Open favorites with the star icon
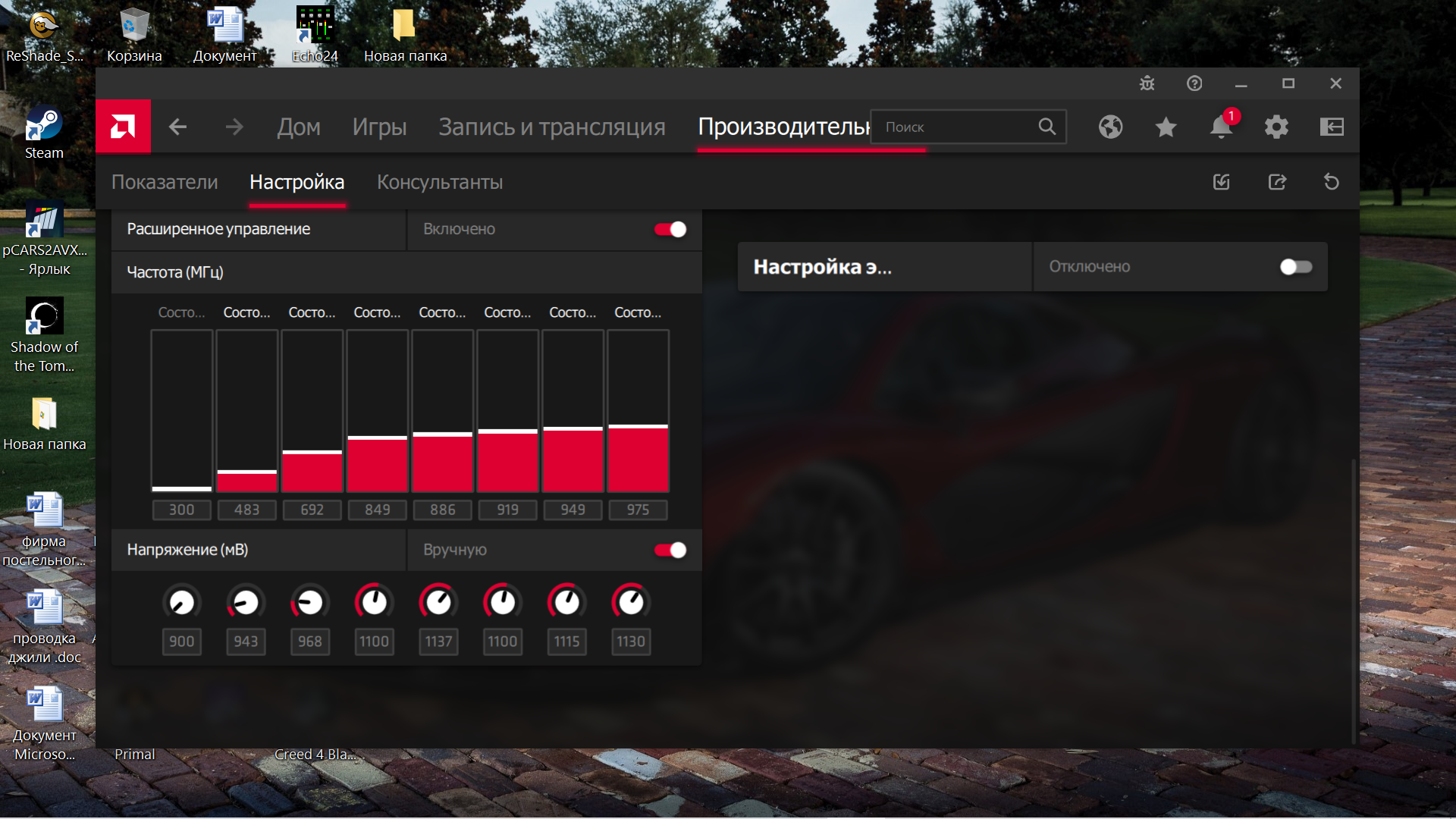This screenshot has width=1456, height=819. (1166, 127)
